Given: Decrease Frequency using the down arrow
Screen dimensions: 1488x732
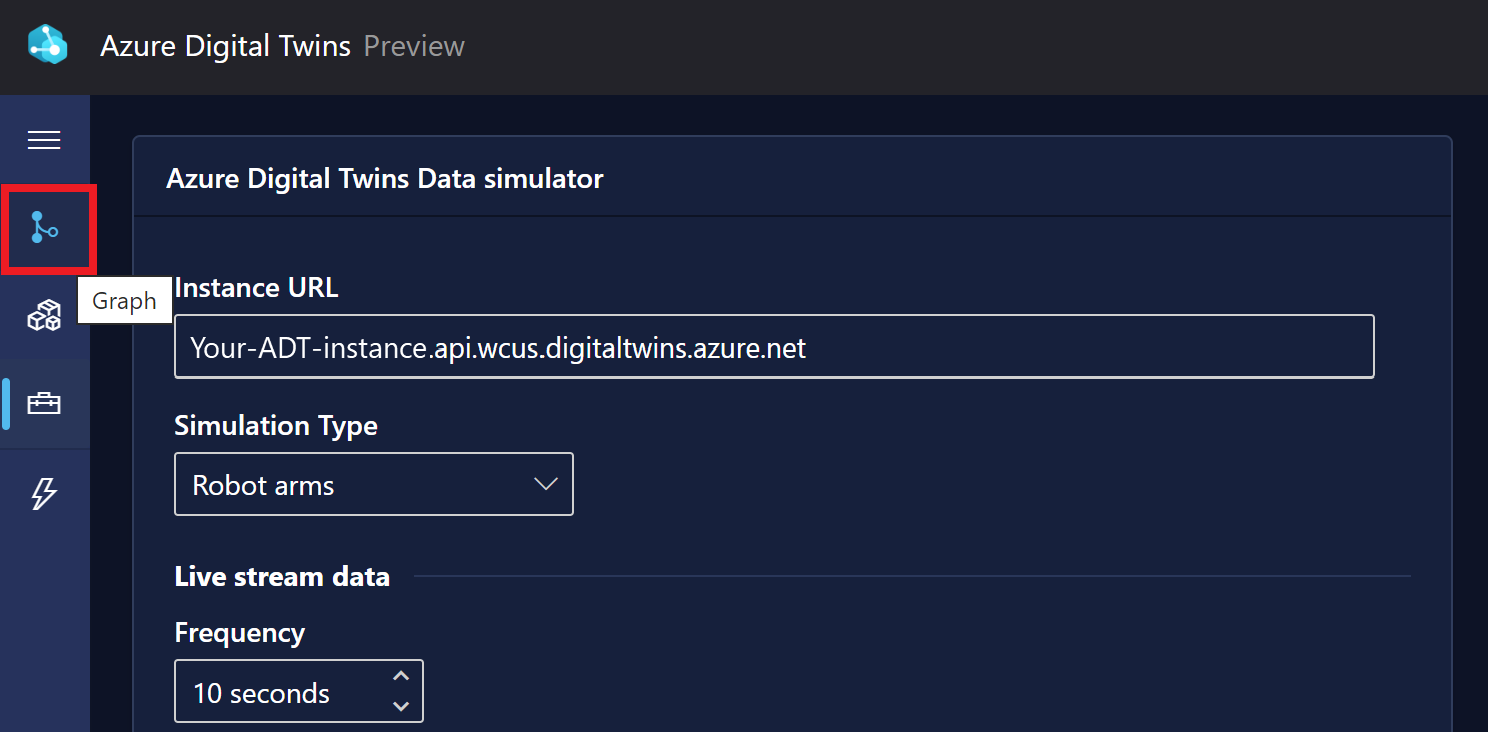Looking at the screenshot, I should tap(400, 707).
